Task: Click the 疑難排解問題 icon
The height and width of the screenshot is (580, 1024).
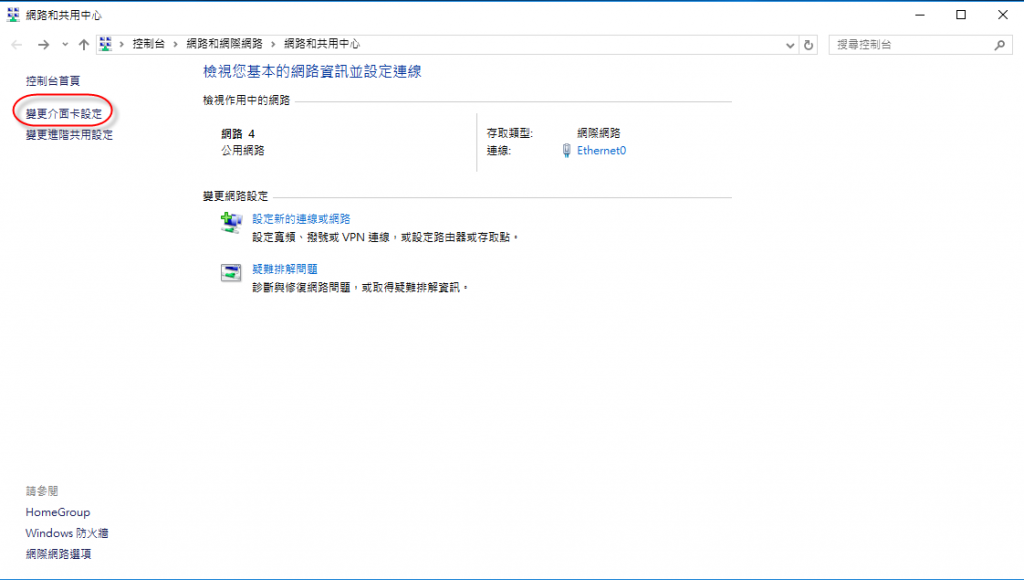Action: pos(231,274)
